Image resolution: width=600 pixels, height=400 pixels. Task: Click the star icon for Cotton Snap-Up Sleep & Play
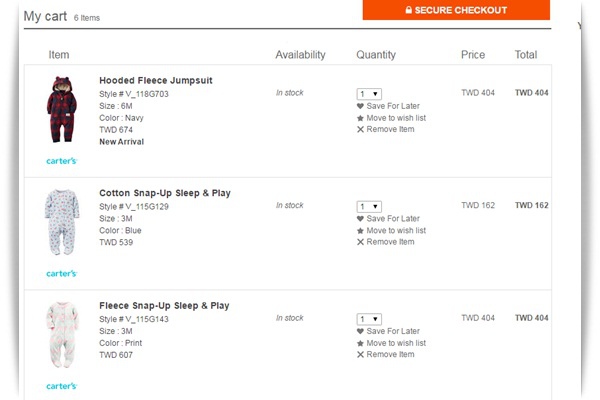pos(360,231)
